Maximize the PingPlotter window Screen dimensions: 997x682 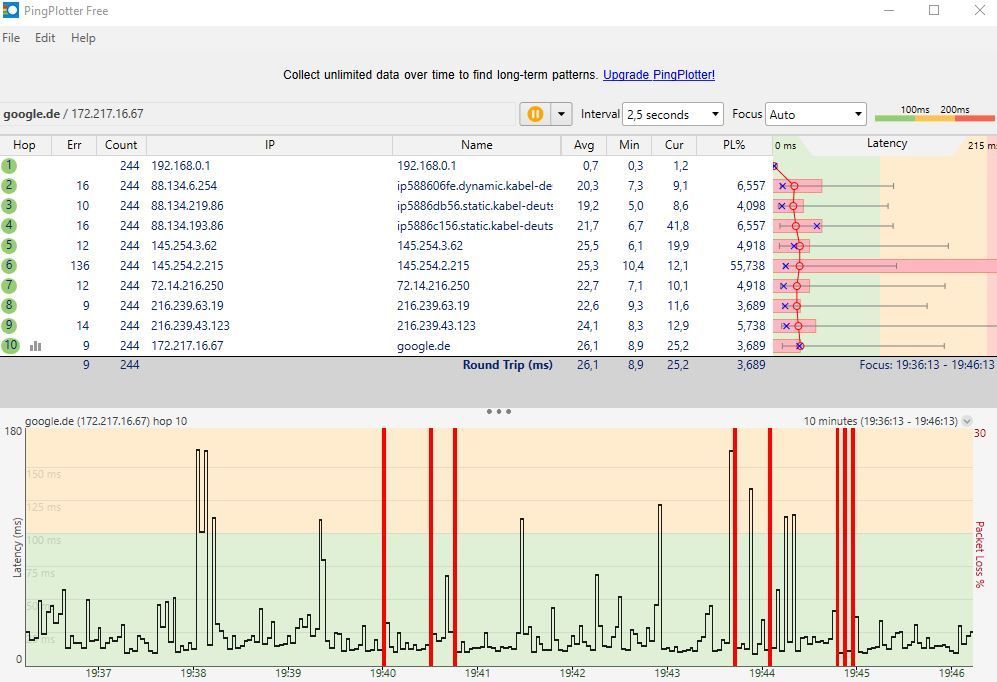(x=934, y=10)
